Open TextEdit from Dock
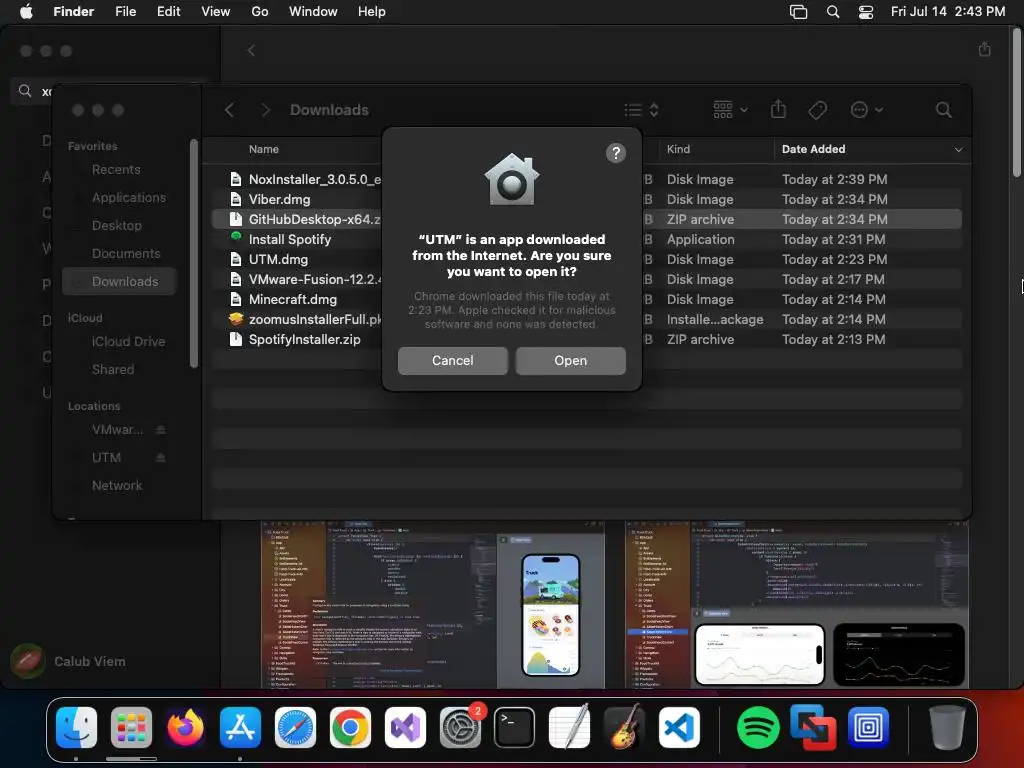The width and height of the screenshot is (1024, 768). [569, 728]
